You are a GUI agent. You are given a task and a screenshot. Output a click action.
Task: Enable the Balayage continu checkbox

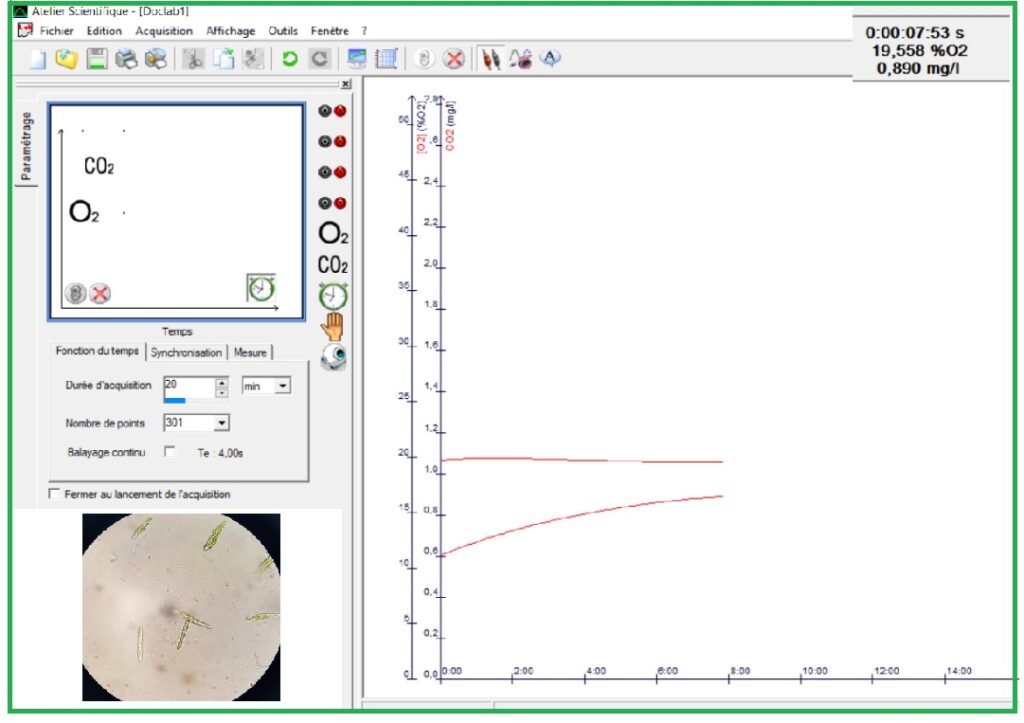169,452
